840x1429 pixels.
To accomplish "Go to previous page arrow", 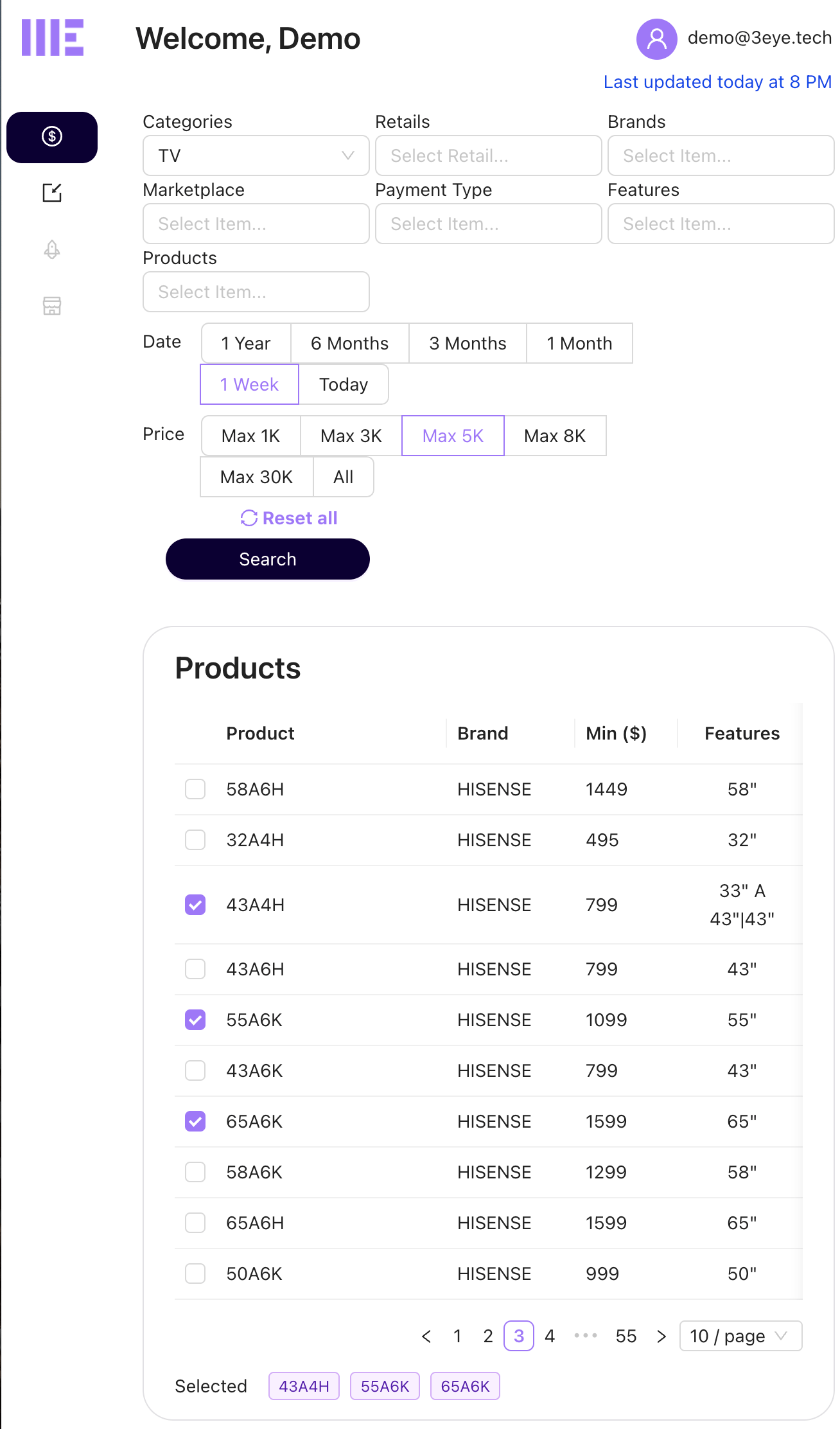I will [426, 1336].
